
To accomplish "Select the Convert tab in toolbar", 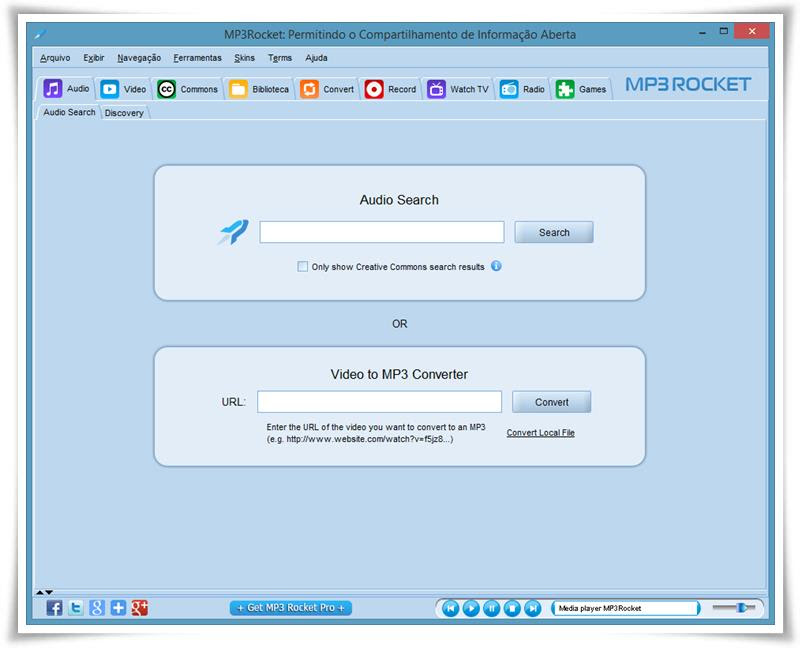I will pos(327,89).
